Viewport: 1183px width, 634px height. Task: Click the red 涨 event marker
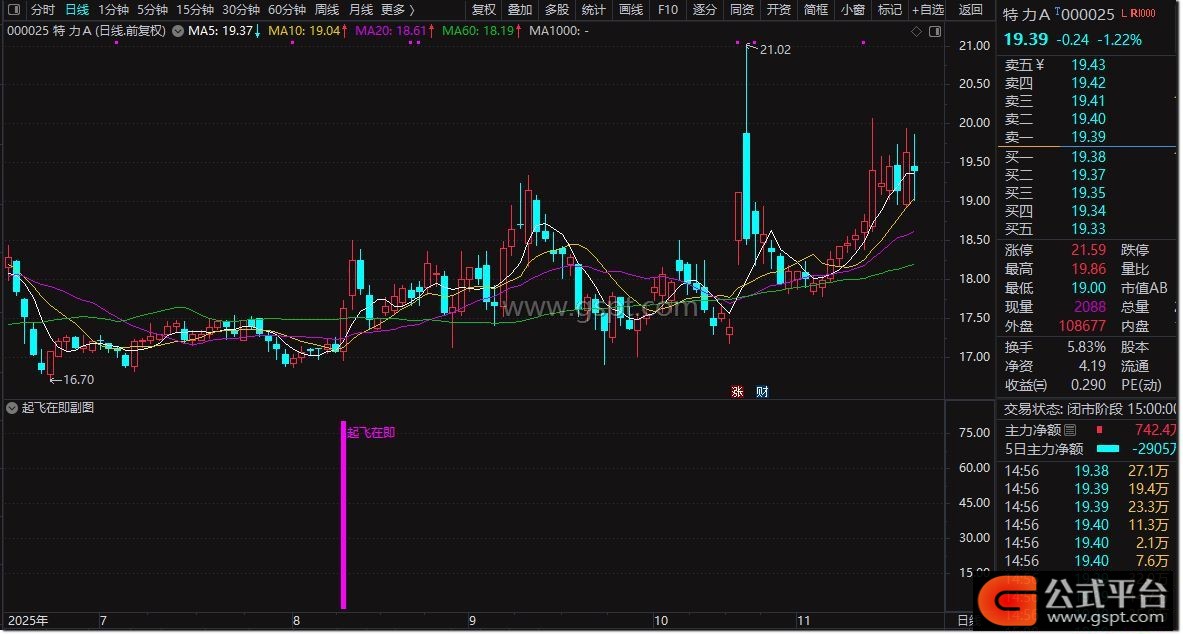tap(738, 391)
